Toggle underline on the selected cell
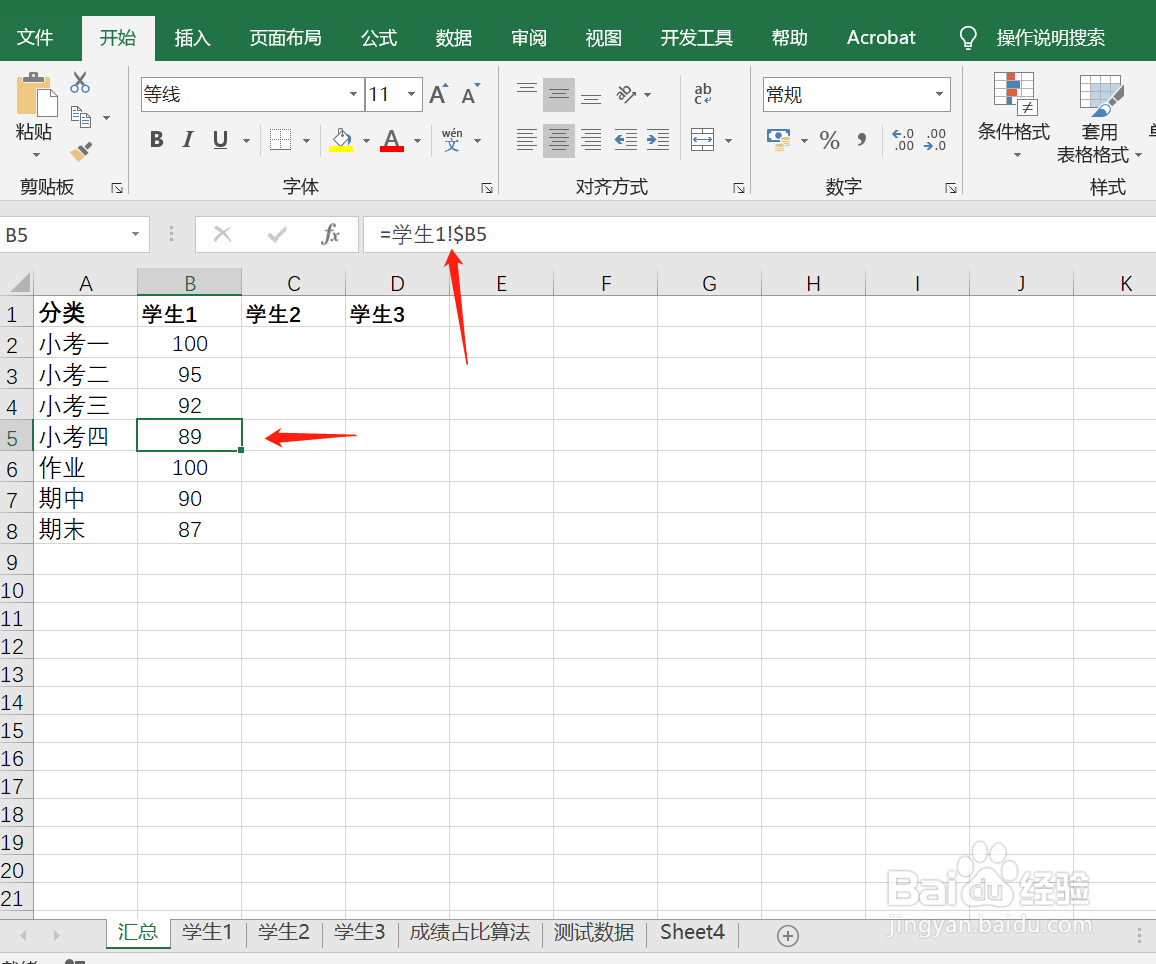 (x=219, y=140)
